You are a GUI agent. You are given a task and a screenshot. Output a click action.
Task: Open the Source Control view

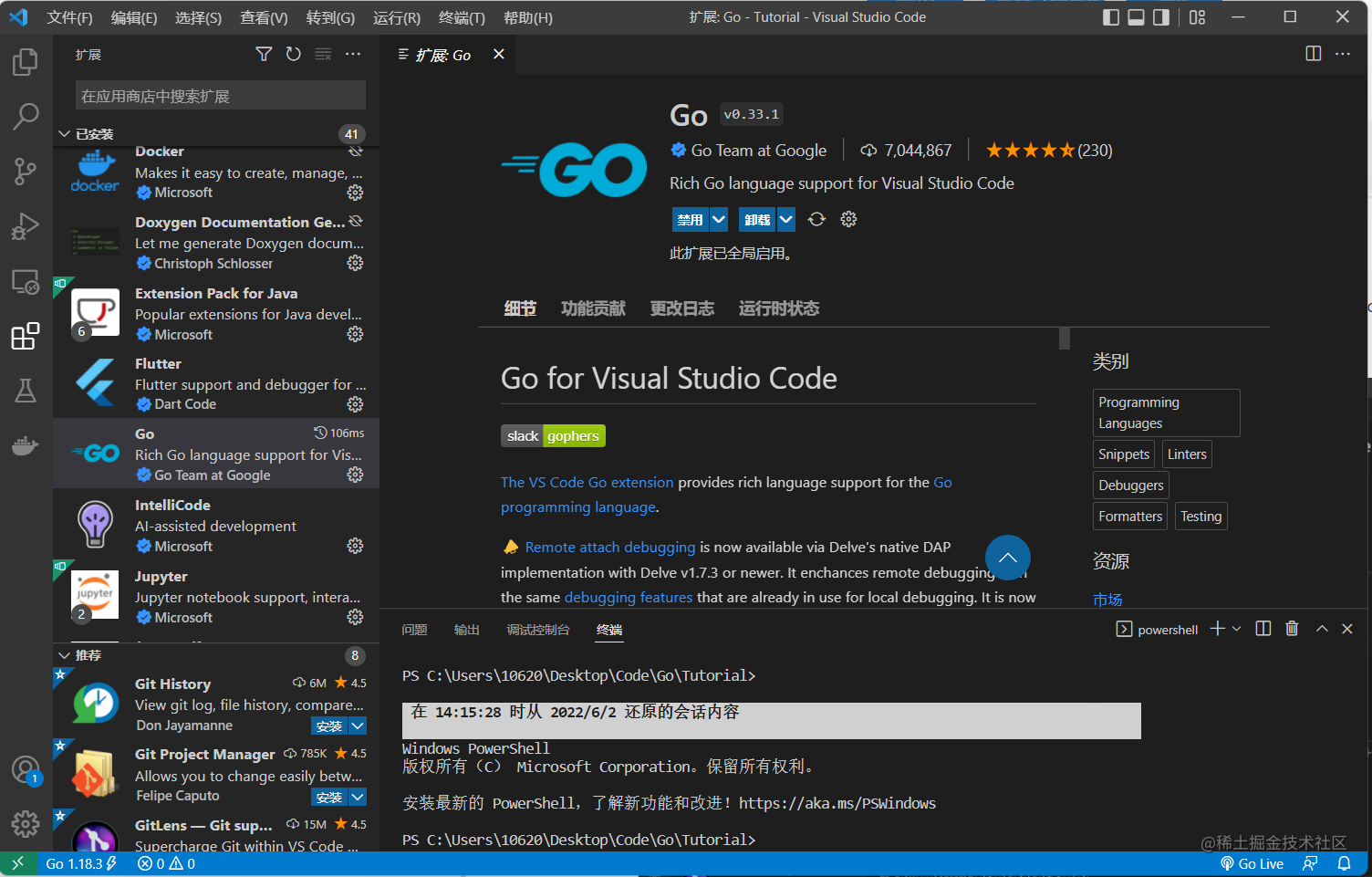click(x=26, y=171)
